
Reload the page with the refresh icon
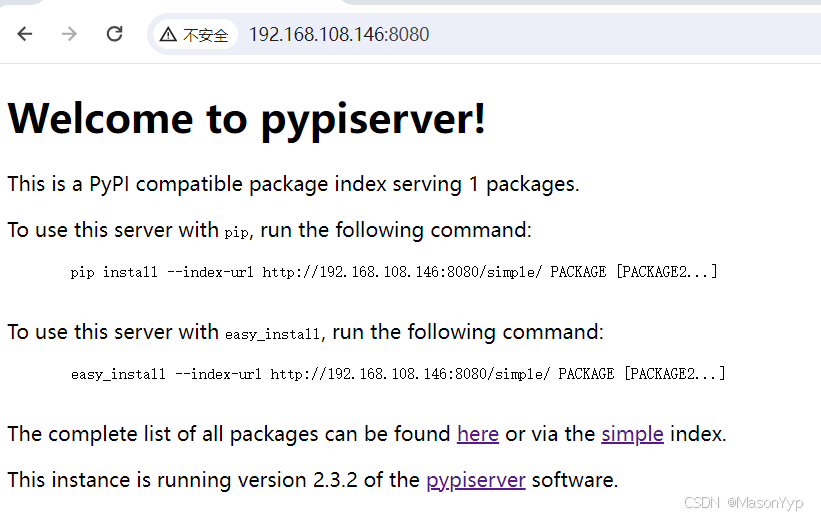click(114, 34)
